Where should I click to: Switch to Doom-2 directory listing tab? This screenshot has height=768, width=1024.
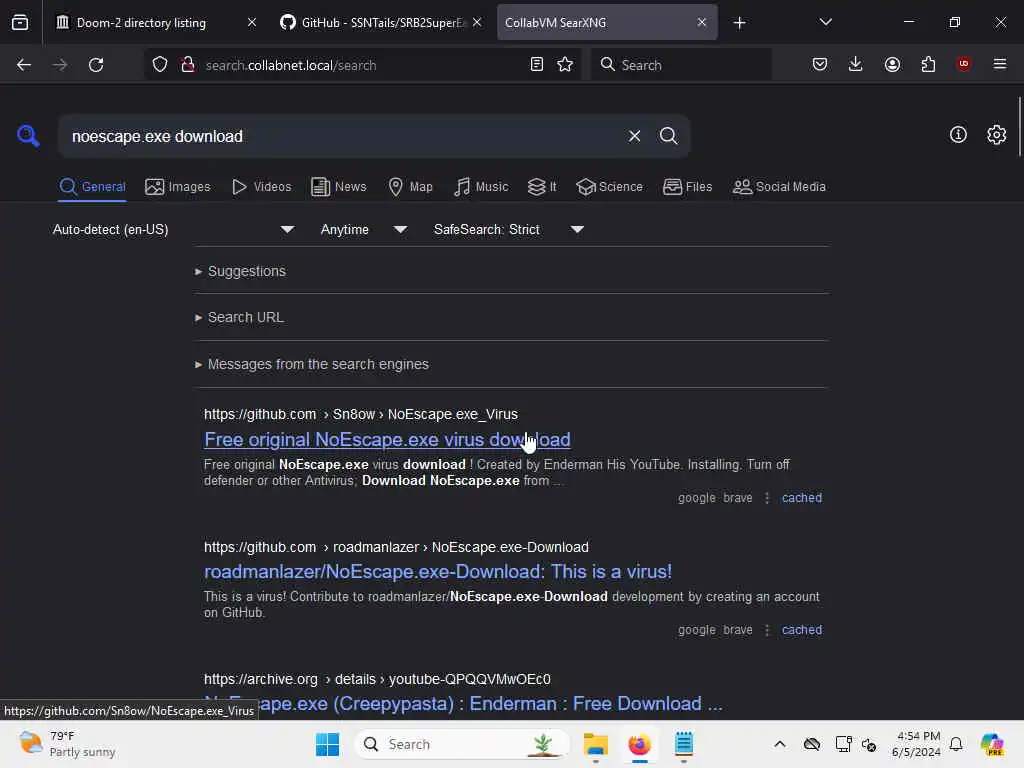pyautogui.click(x=141, y=23)
